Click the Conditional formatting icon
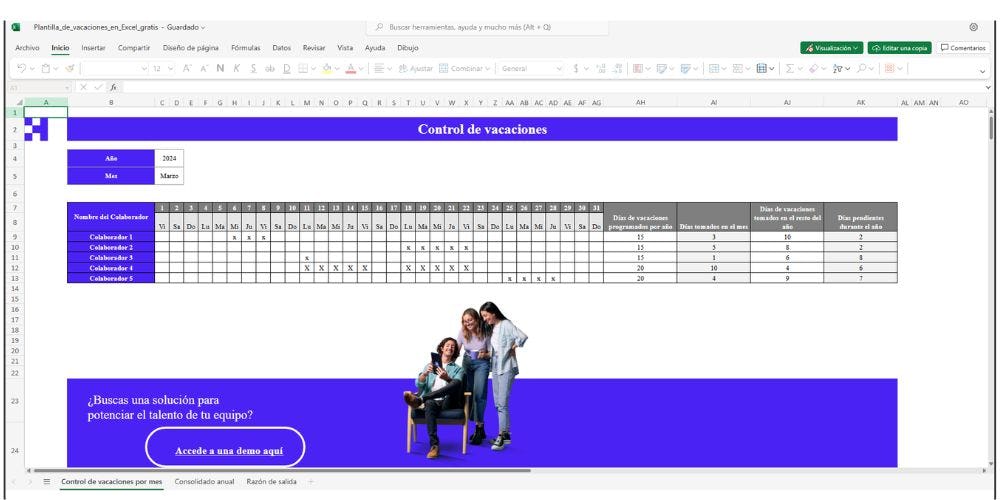 pyautogui.click(x=638, y=68)
